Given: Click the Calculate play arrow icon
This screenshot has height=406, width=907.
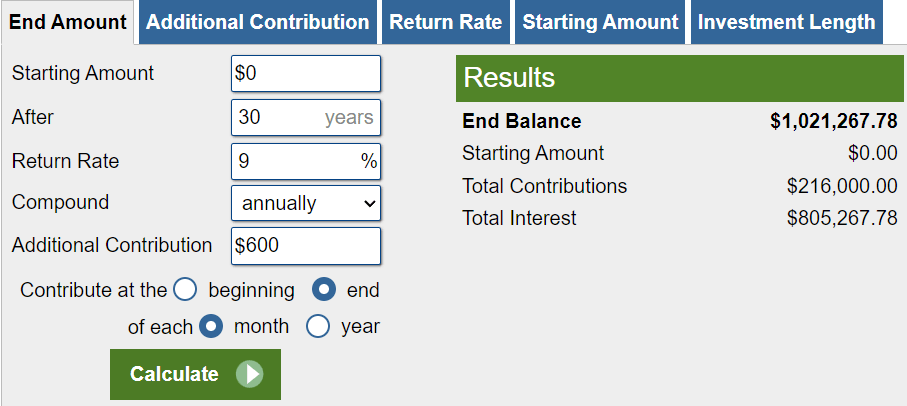Looking at the screenshot, I should coord(249,374).
